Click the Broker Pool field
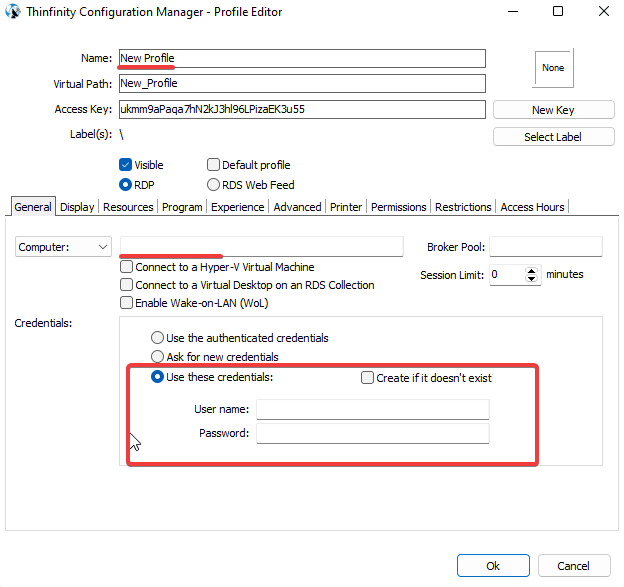The width and height of the screenshot is (624, 587). pos(546,246)
